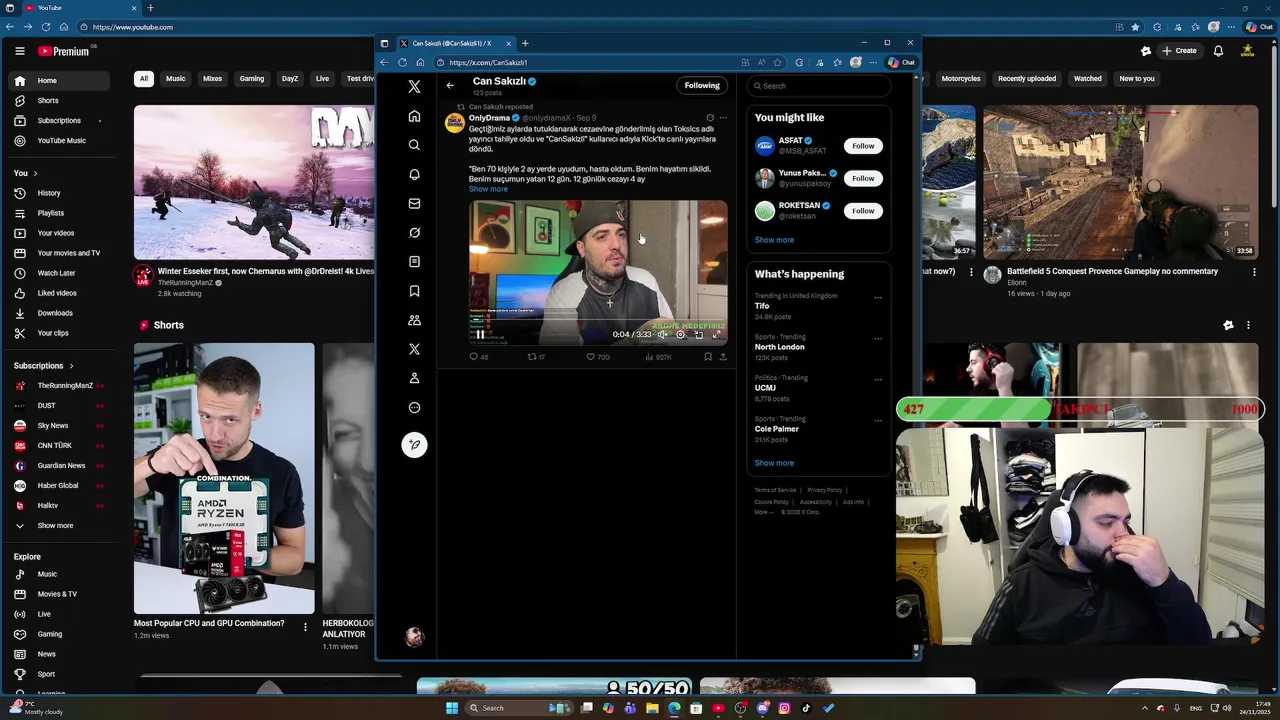Switch to the YouTube browser tab
The image size is (1280, 720).
tap(80, 8)
